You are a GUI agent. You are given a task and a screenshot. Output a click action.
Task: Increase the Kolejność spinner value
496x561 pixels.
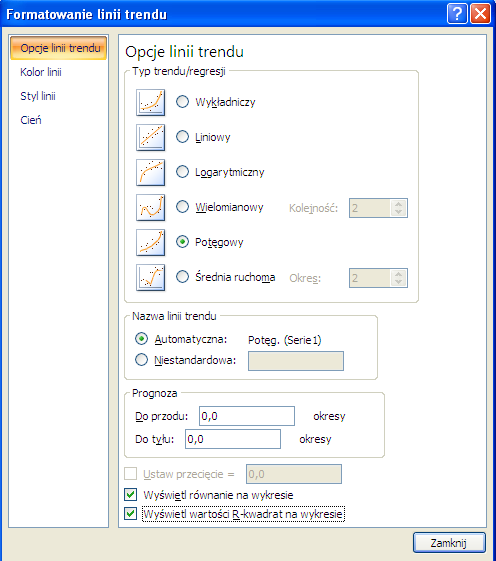click(398, 204)
